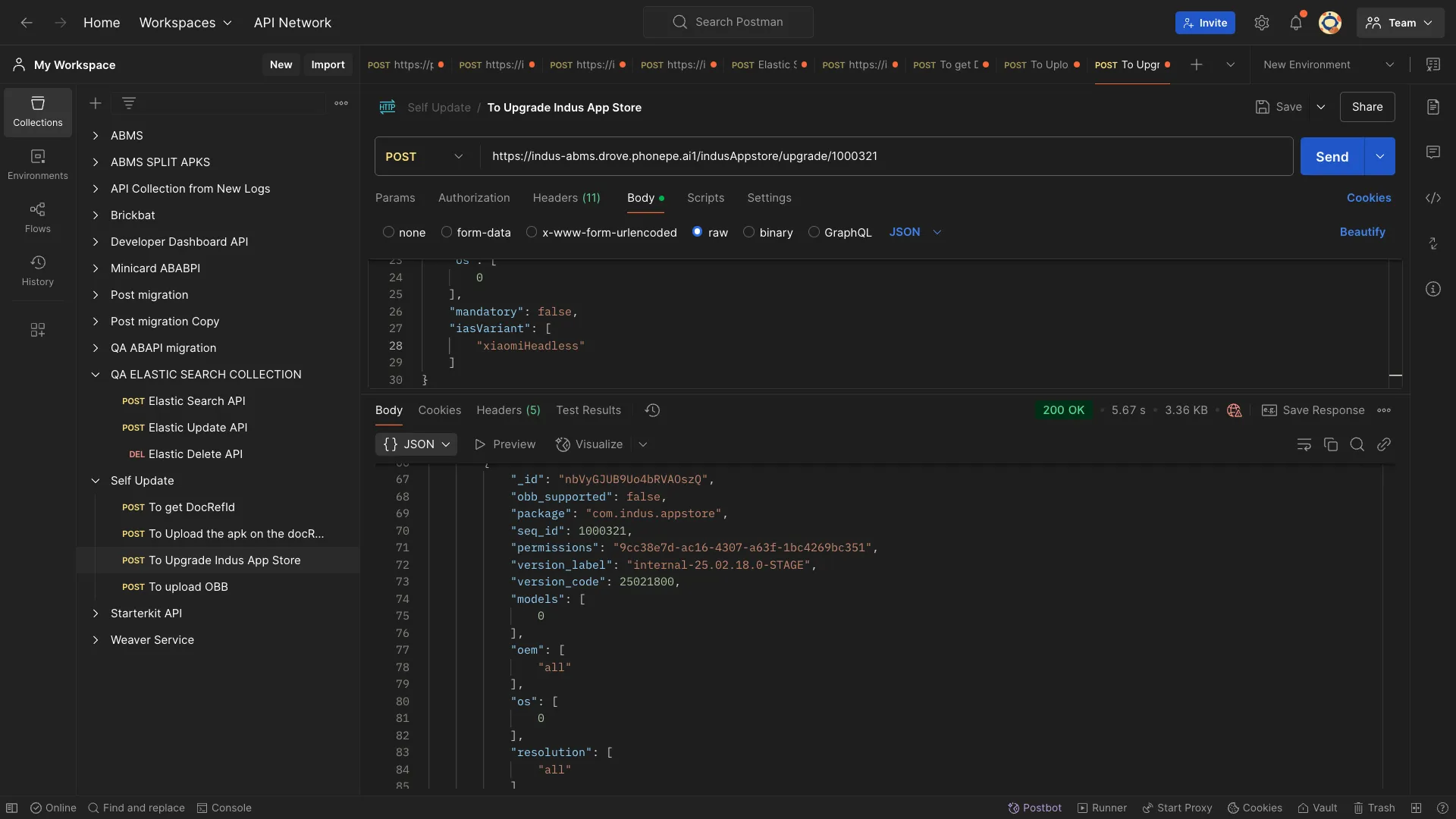The image size is (1456, 819).
Task: Open the code snippet icon in right sidebar
Action: click(1433, 198)
